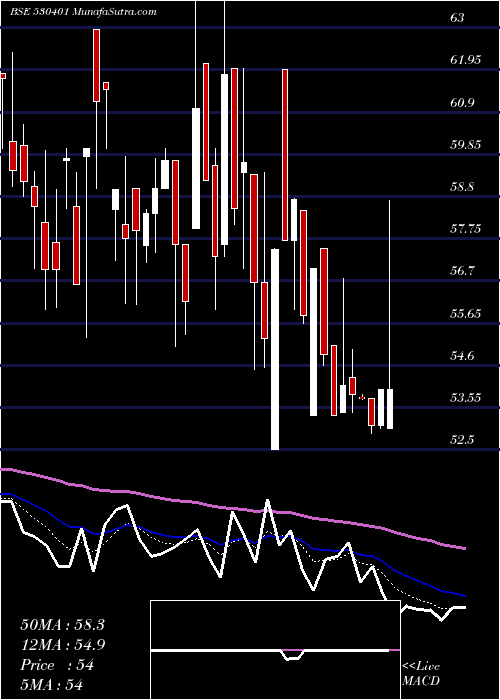Click the 57.75 axis value
This screenshot has width=500, height=700.
coord(466,229)
